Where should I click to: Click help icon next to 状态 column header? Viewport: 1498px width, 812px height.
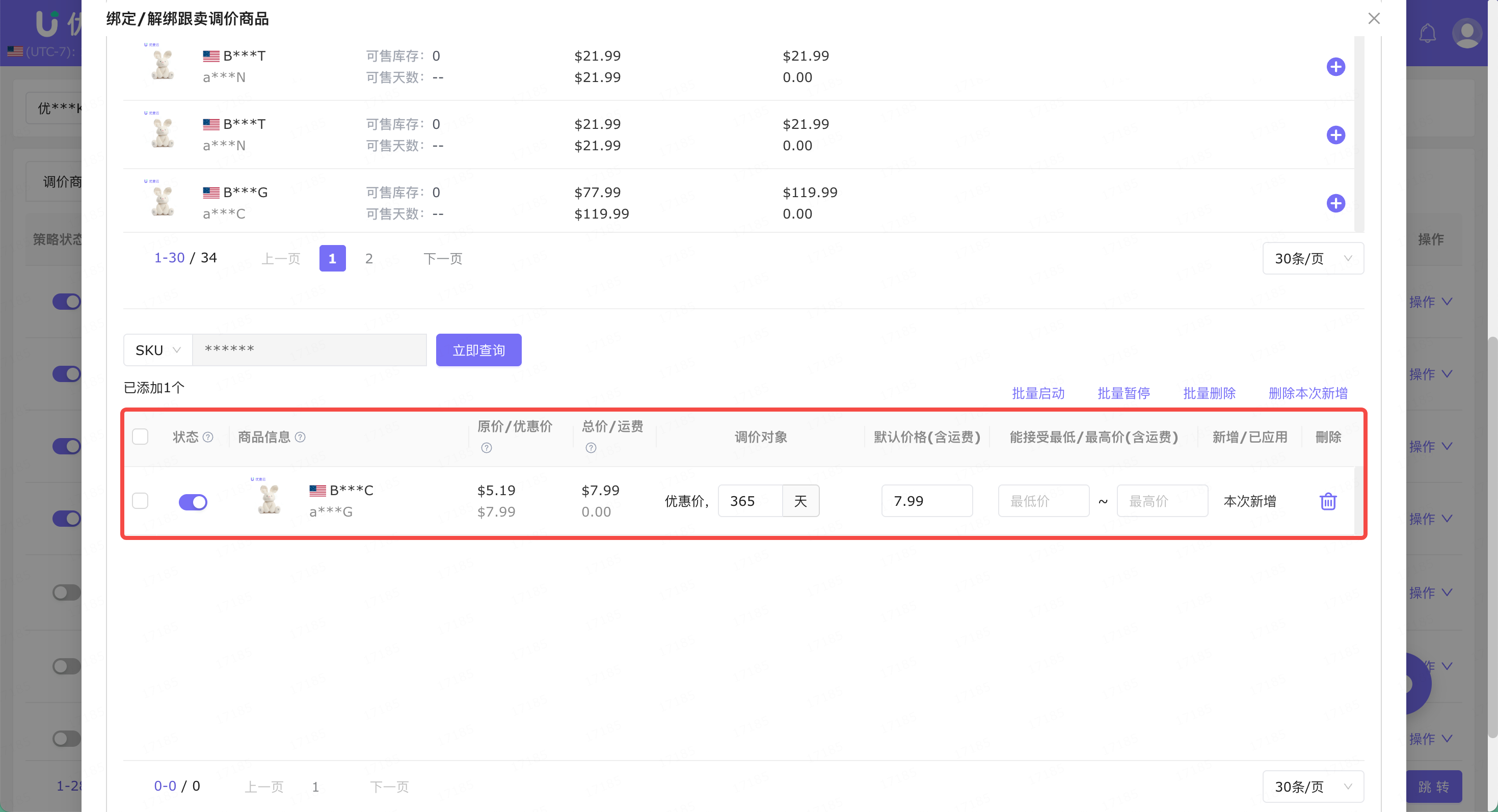pyautogui.click(x=207, y=437)
